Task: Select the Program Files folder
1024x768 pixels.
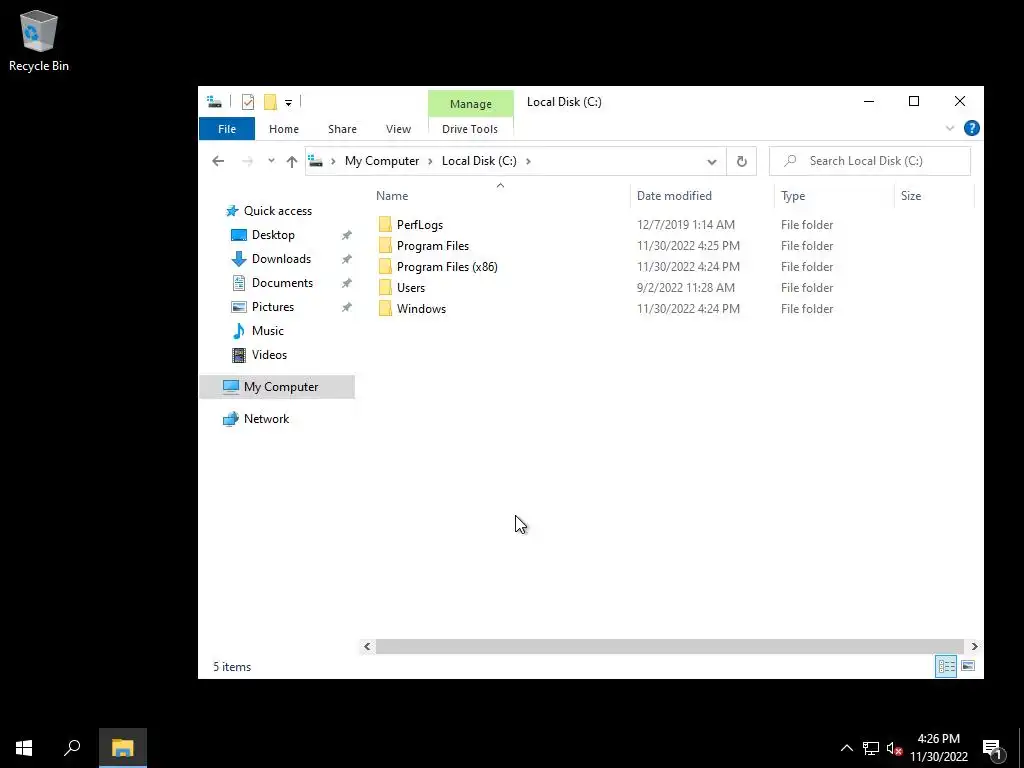Action: coord(433,246)
